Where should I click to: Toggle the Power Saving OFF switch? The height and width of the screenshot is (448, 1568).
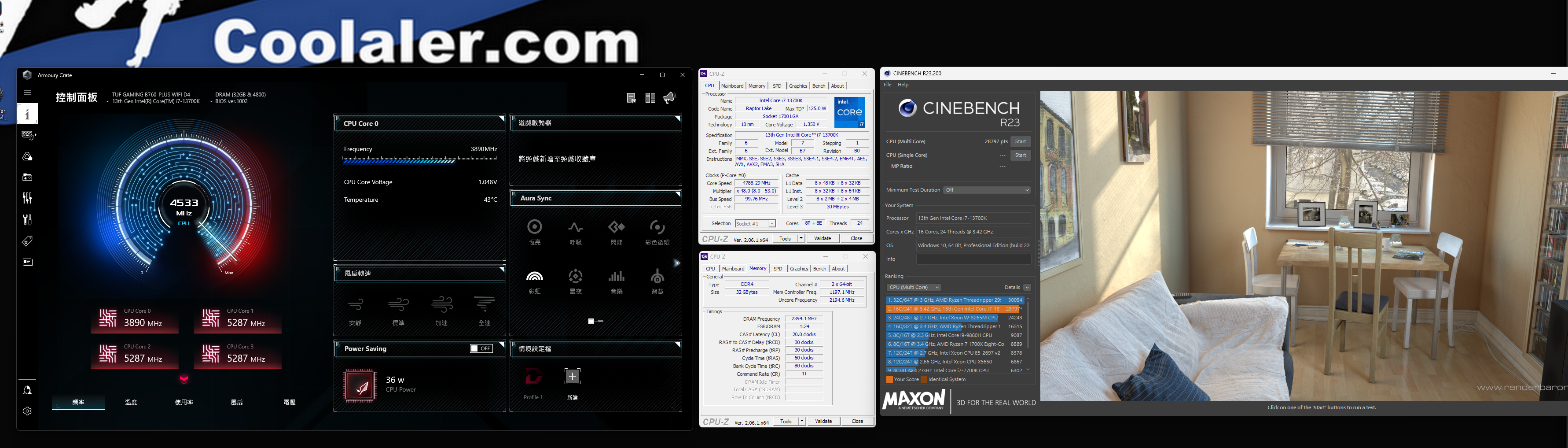point(481,348)
